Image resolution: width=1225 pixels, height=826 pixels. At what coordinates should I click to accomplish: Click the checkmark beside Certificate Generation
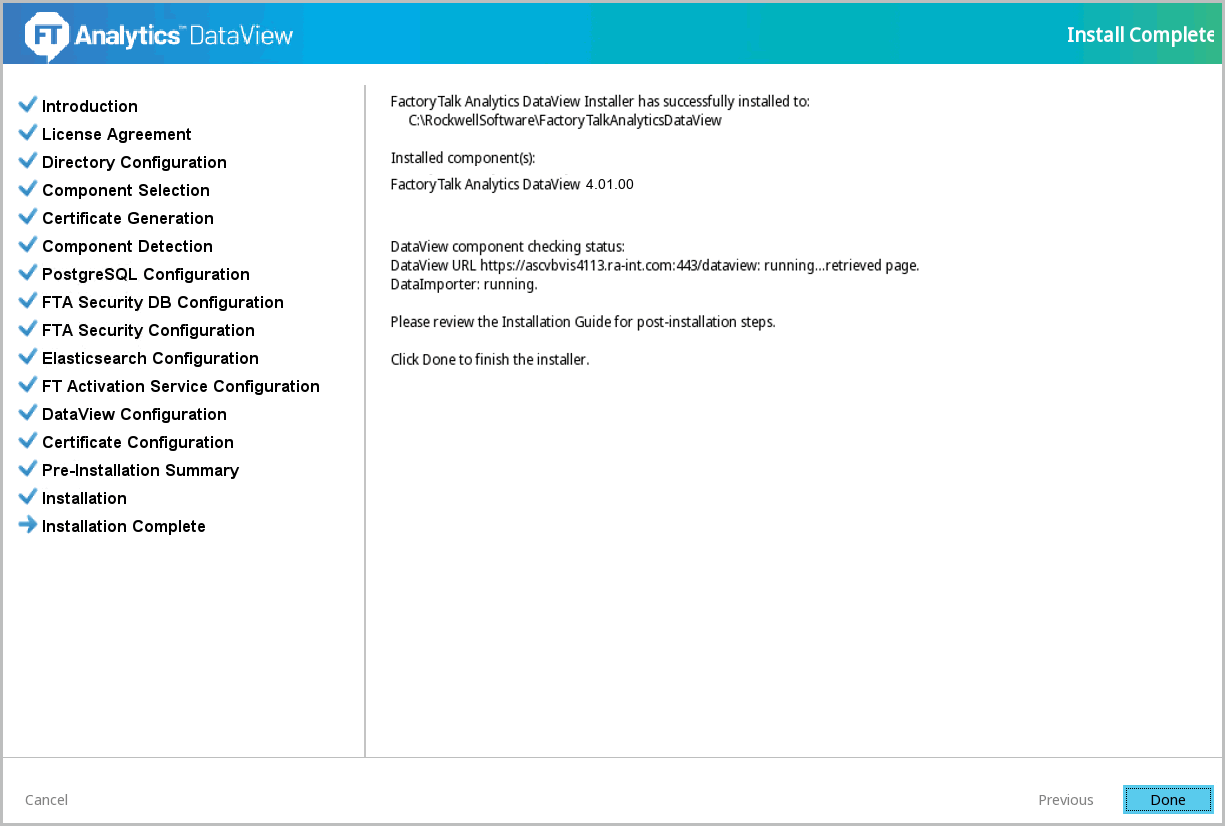tap(28, 217)
